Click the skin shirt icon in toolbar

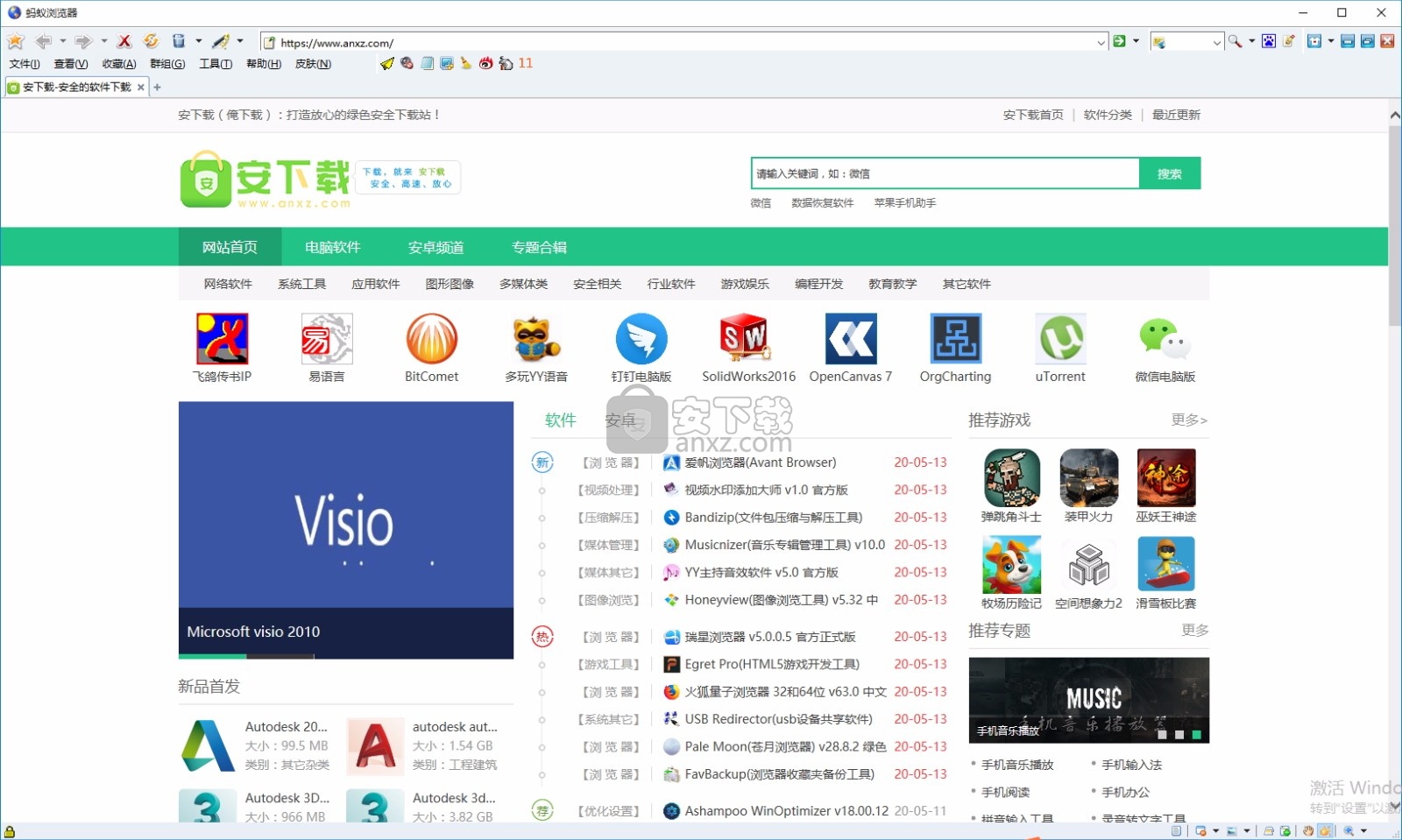(1314, 41)
